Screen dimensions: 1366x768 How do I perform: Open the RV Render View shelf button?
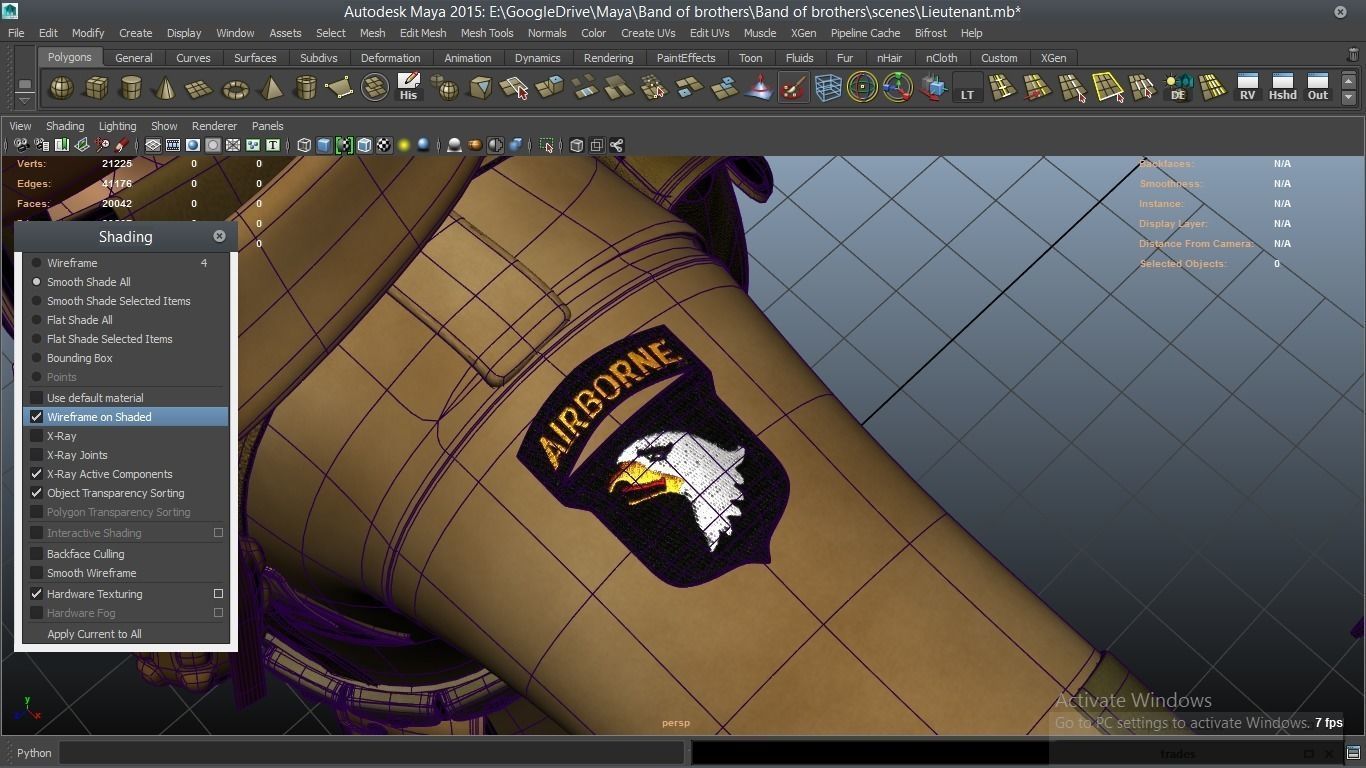click(1247, 89)
